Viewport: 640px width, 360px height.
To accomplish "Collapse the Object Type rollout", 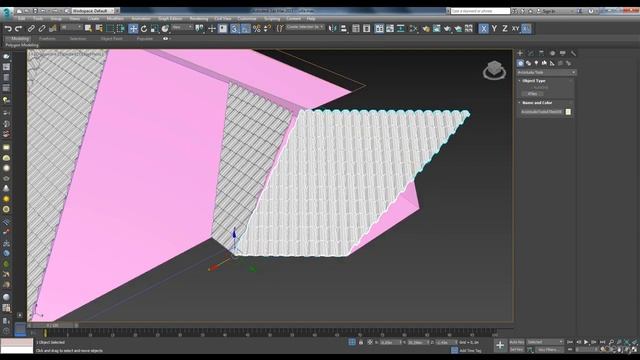I will pyautogui.click(x=533, y=81).
